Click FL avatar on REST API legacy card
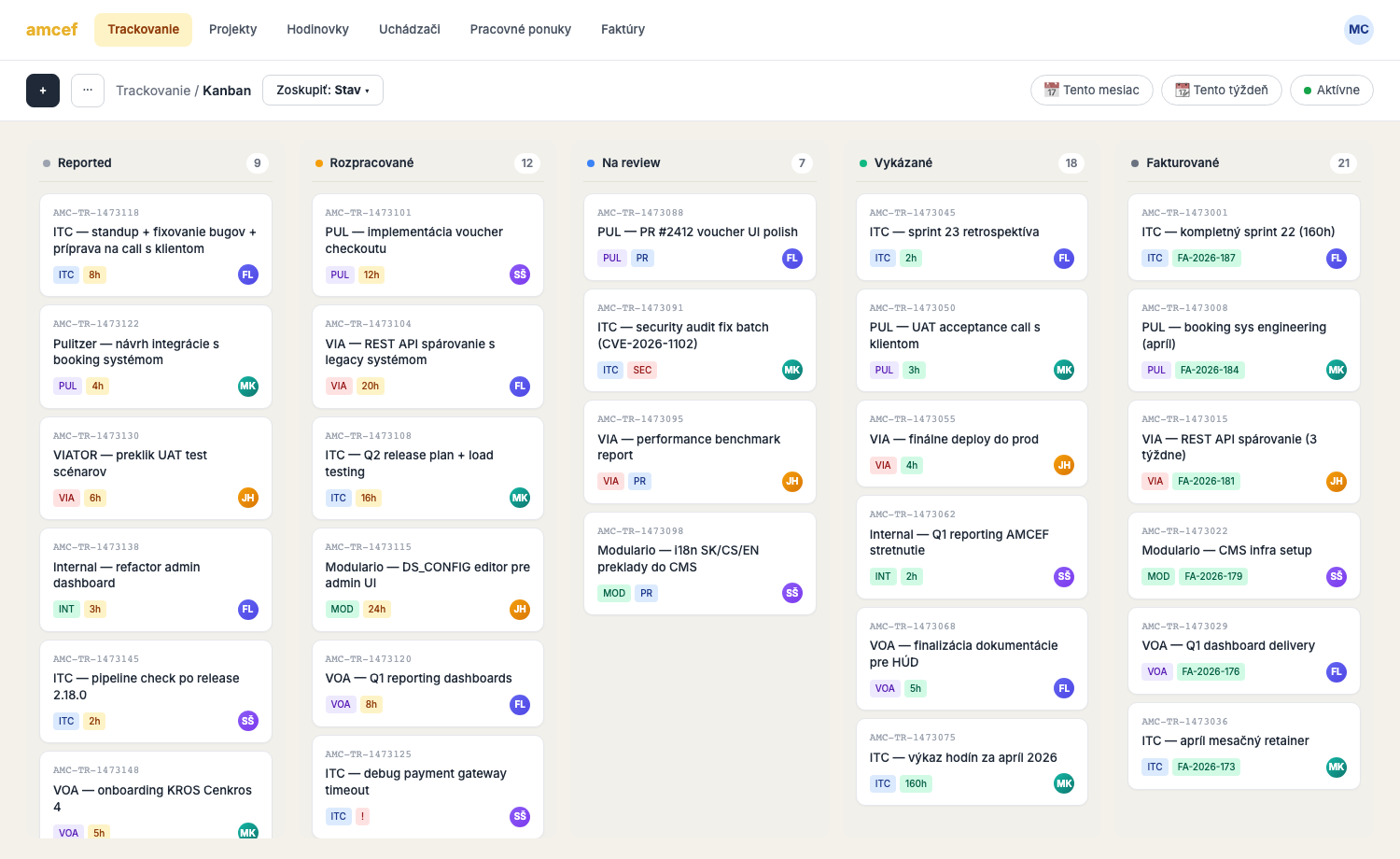 (x=520, y=387)
